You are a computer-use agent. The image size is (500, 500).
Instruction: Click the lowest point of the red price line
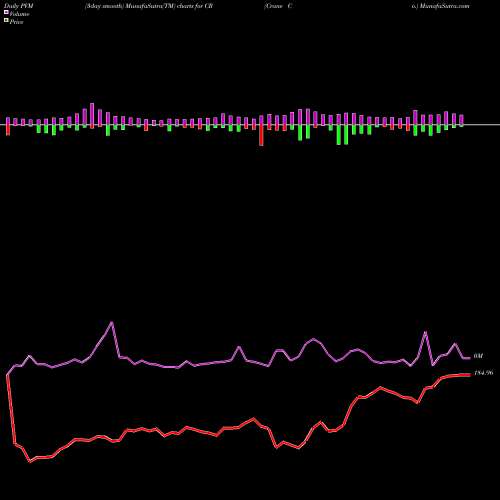pos(30,461)
